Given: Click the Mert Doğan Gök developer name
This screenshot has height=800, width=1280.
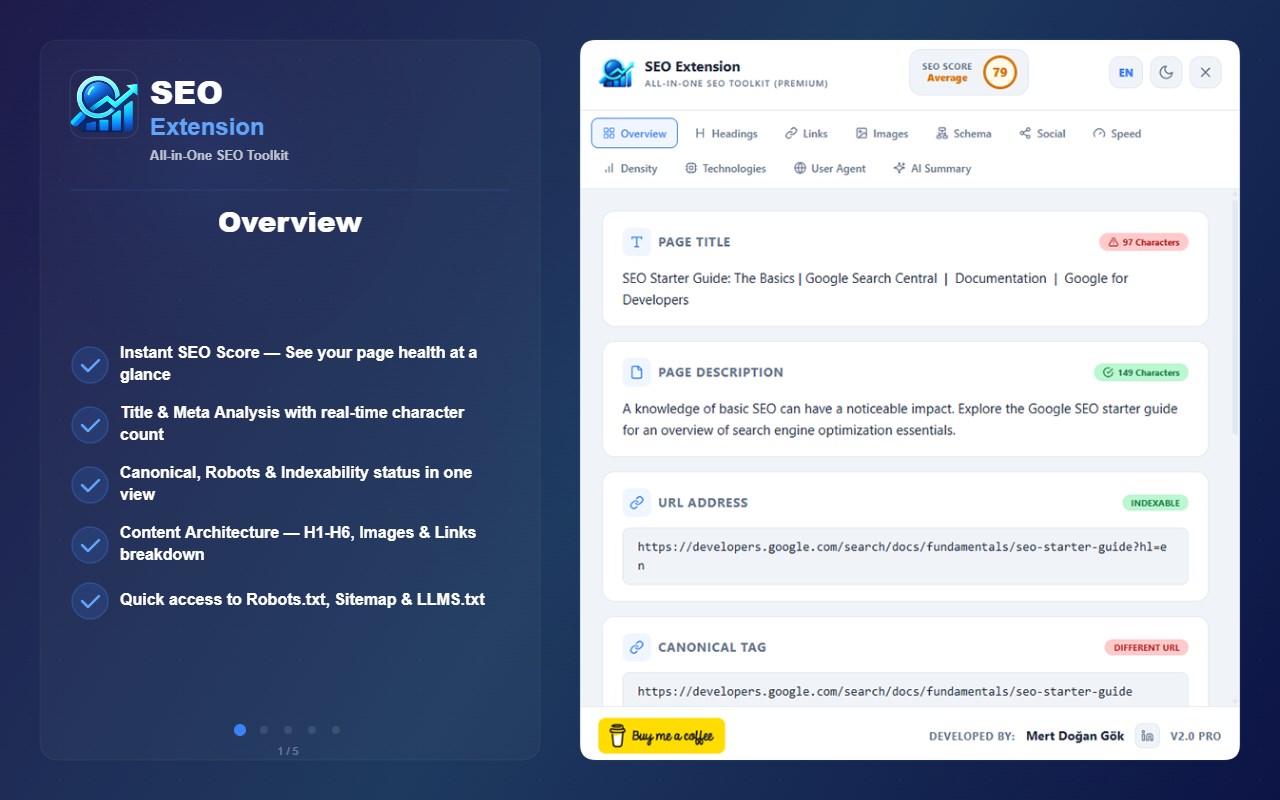Looking at the screenshot, I should coord(1075,736).
